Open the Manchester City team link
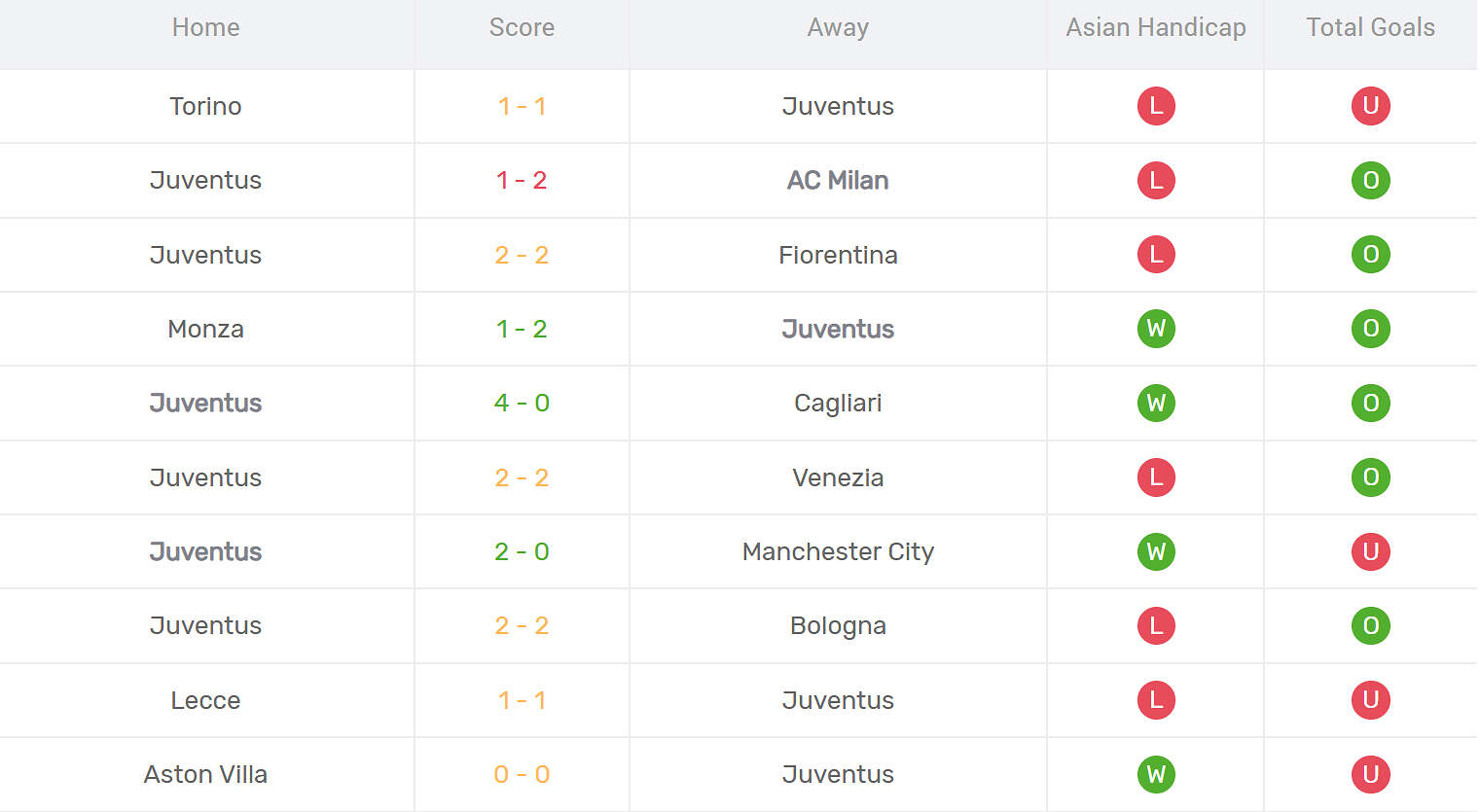 [x=838, y=551]
